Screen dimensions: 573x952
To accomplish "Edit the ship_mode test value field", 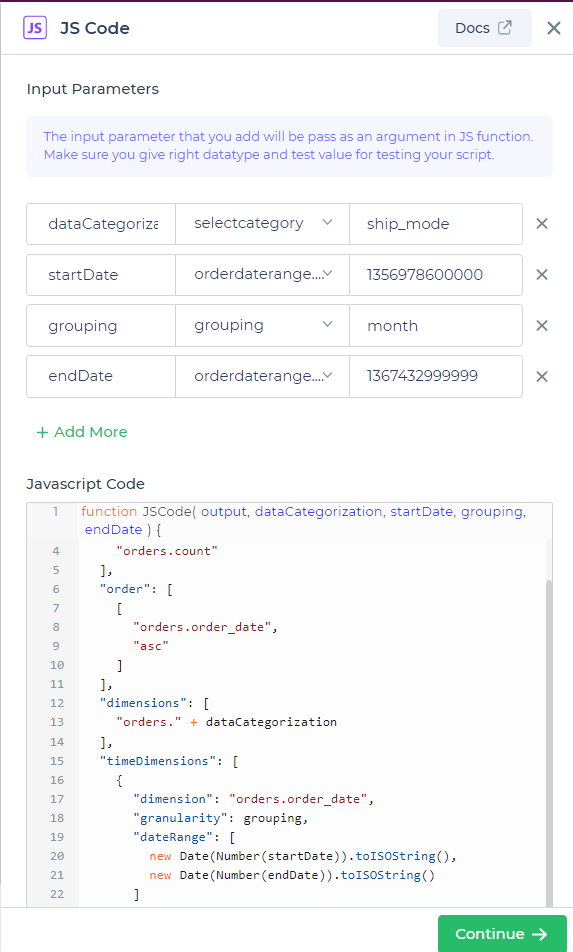I will point(436,224).
